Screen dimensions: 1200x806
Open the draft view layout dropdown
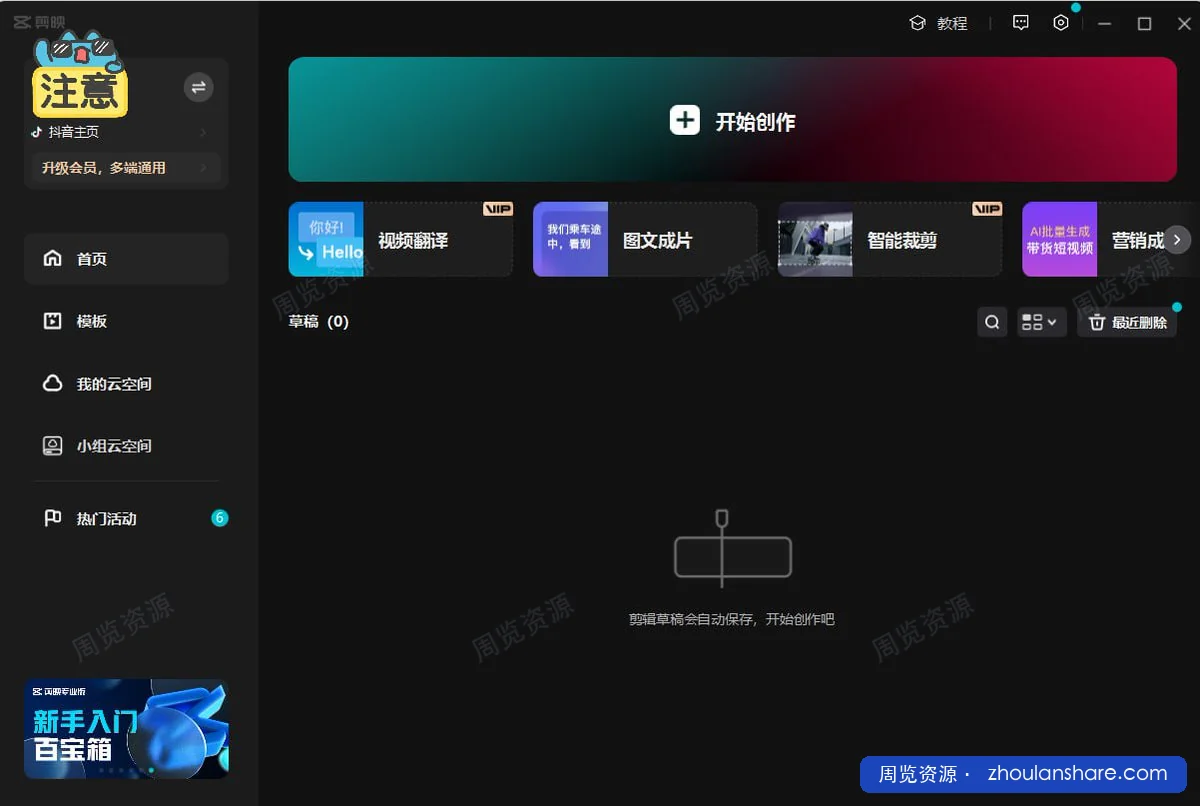tap(1042, 322)
